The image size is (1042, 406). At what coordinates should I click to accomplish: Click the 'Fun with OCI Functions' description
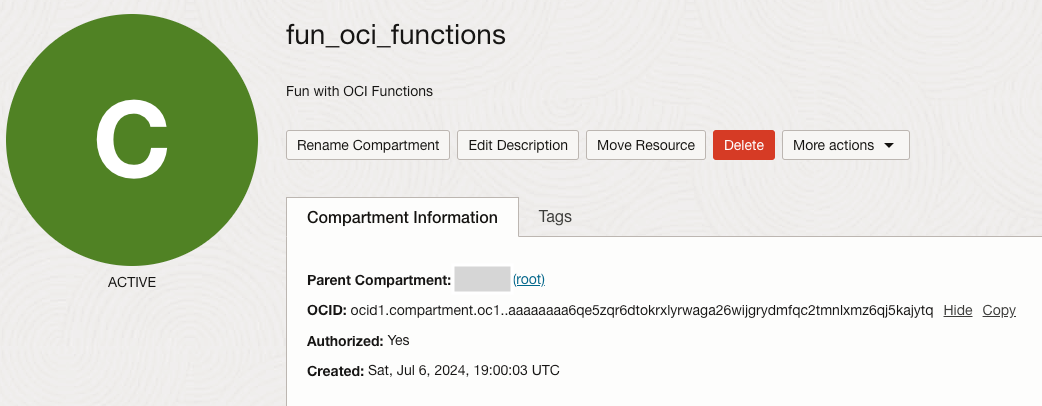coord(360,91)
